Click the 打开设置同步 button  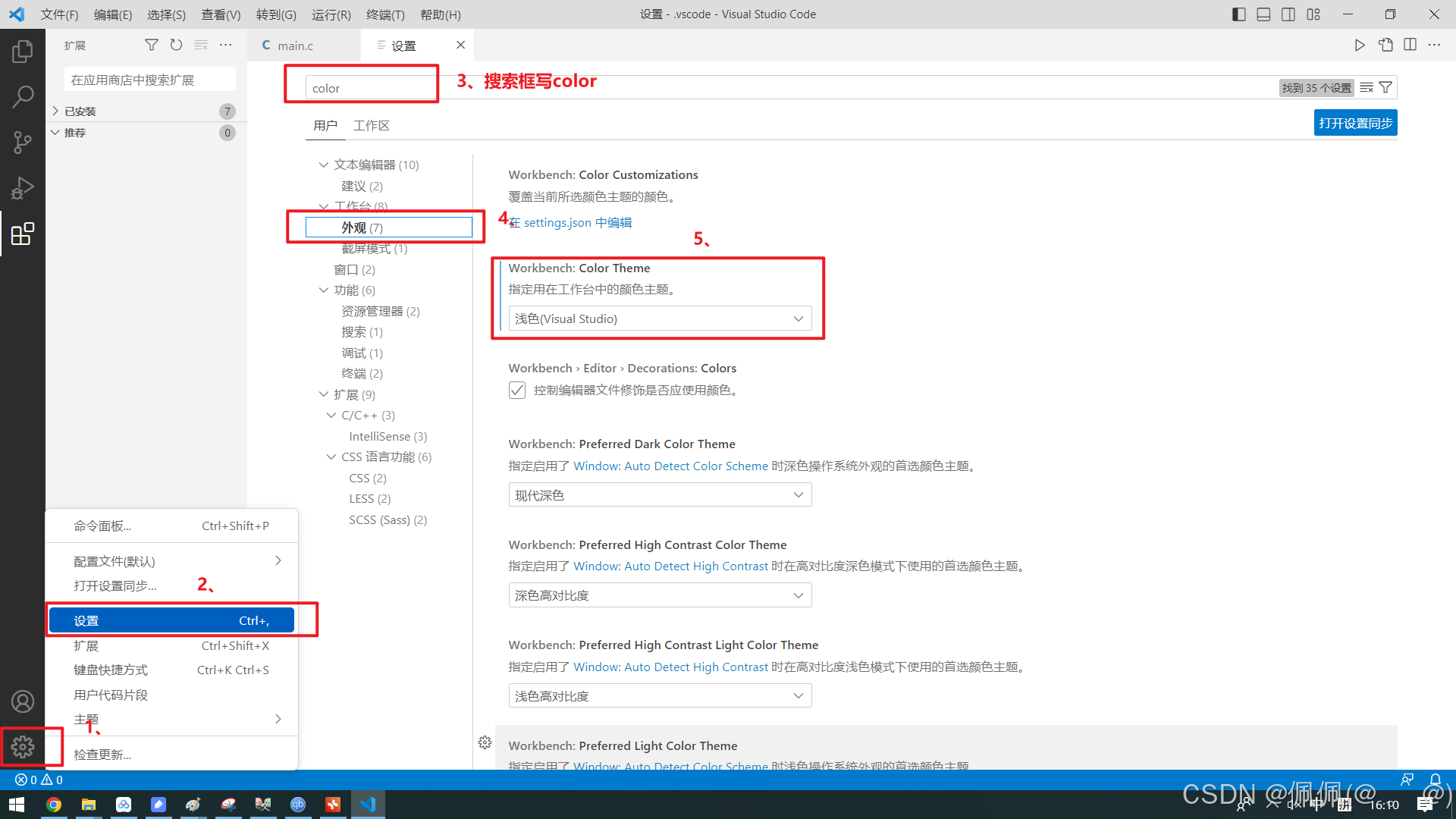(1355, 123)
